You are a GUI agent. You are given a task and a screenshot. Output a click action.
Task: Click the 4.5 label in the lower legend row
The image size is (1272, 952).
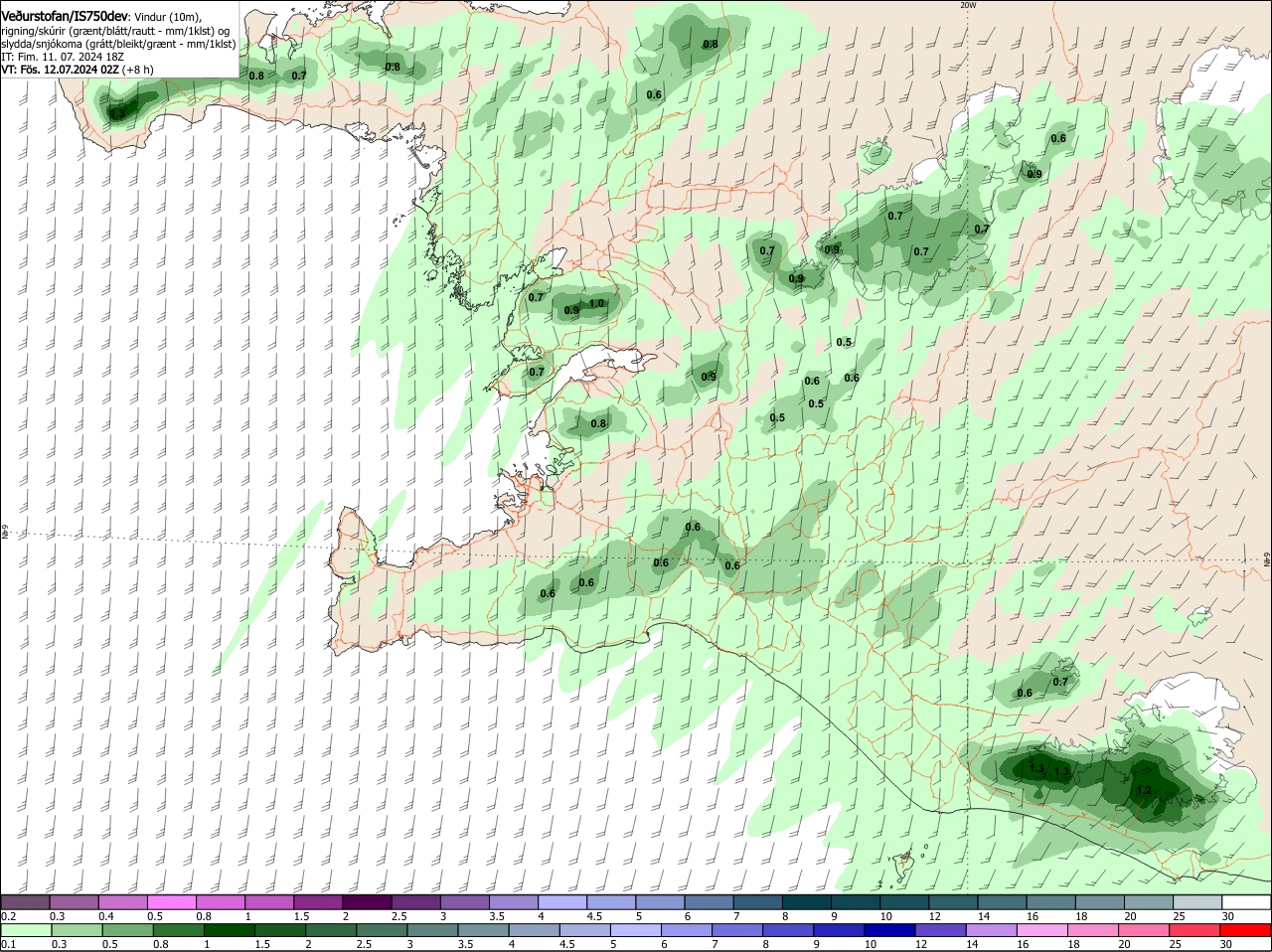click(566, 944)
